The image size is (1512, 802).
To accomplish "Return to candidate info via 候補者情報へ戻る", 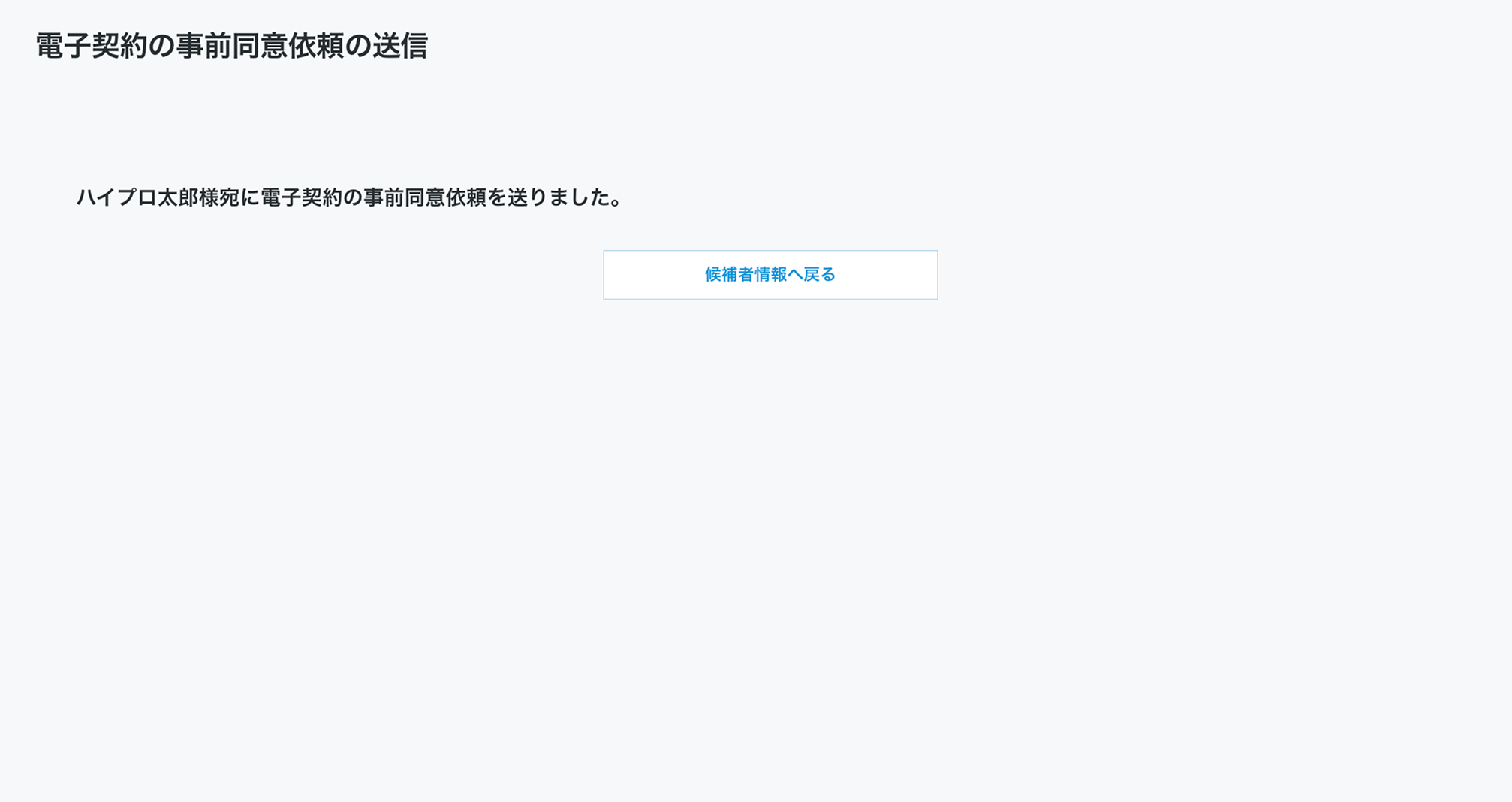I will tap(770, 275).
